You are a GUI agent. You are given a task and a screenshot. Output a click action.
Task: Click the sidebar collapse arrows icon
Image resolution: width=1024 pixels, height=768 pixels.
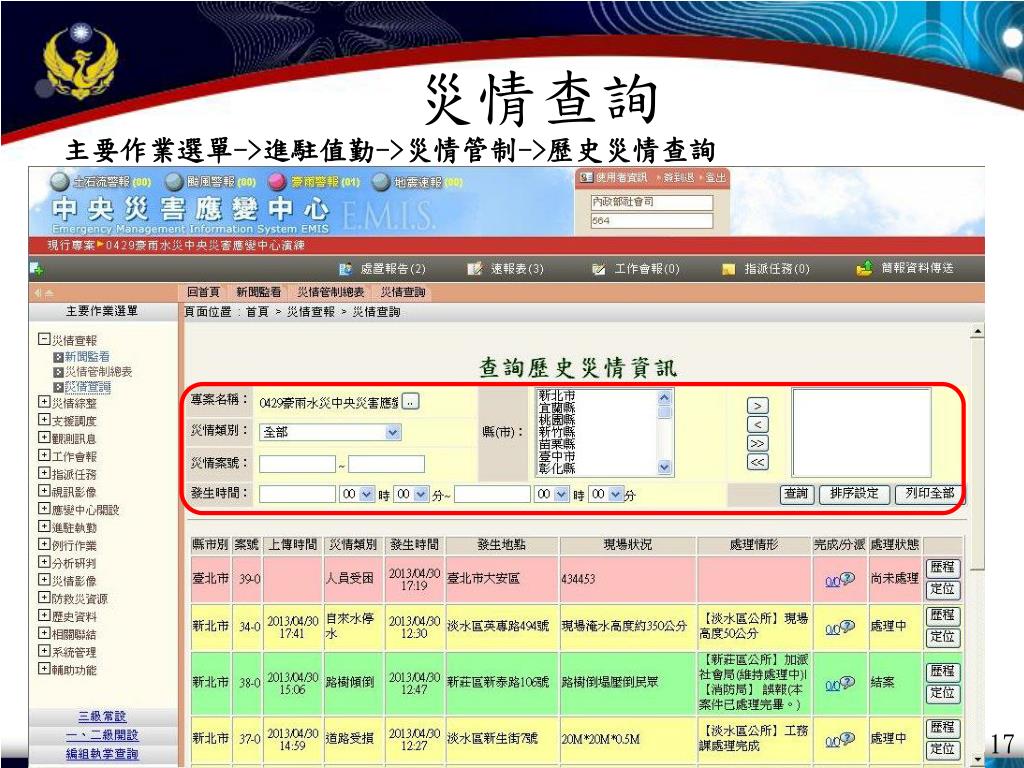tap(44, 293)
